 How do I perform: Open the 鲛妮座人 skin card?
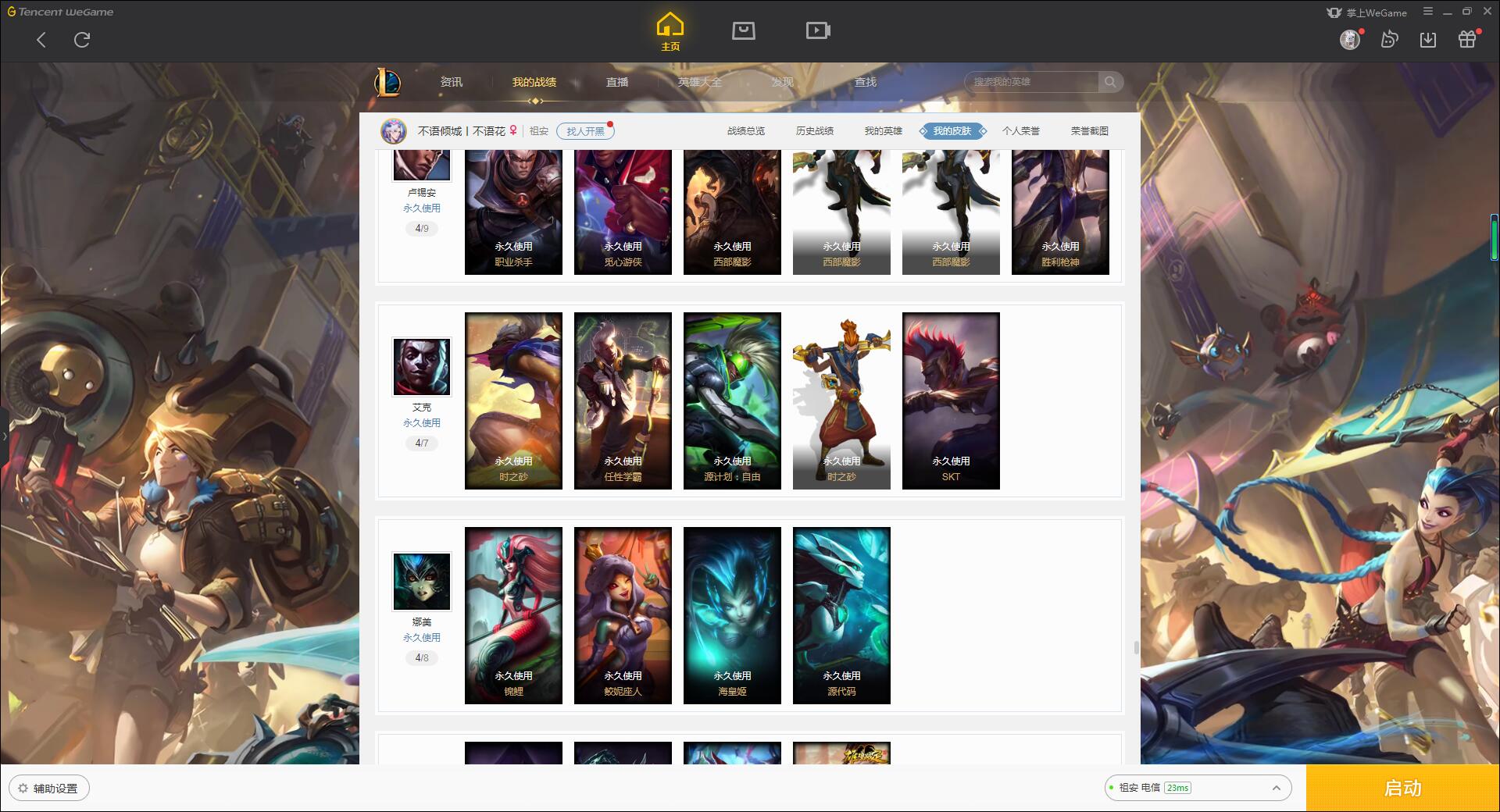tap(623, 616)
